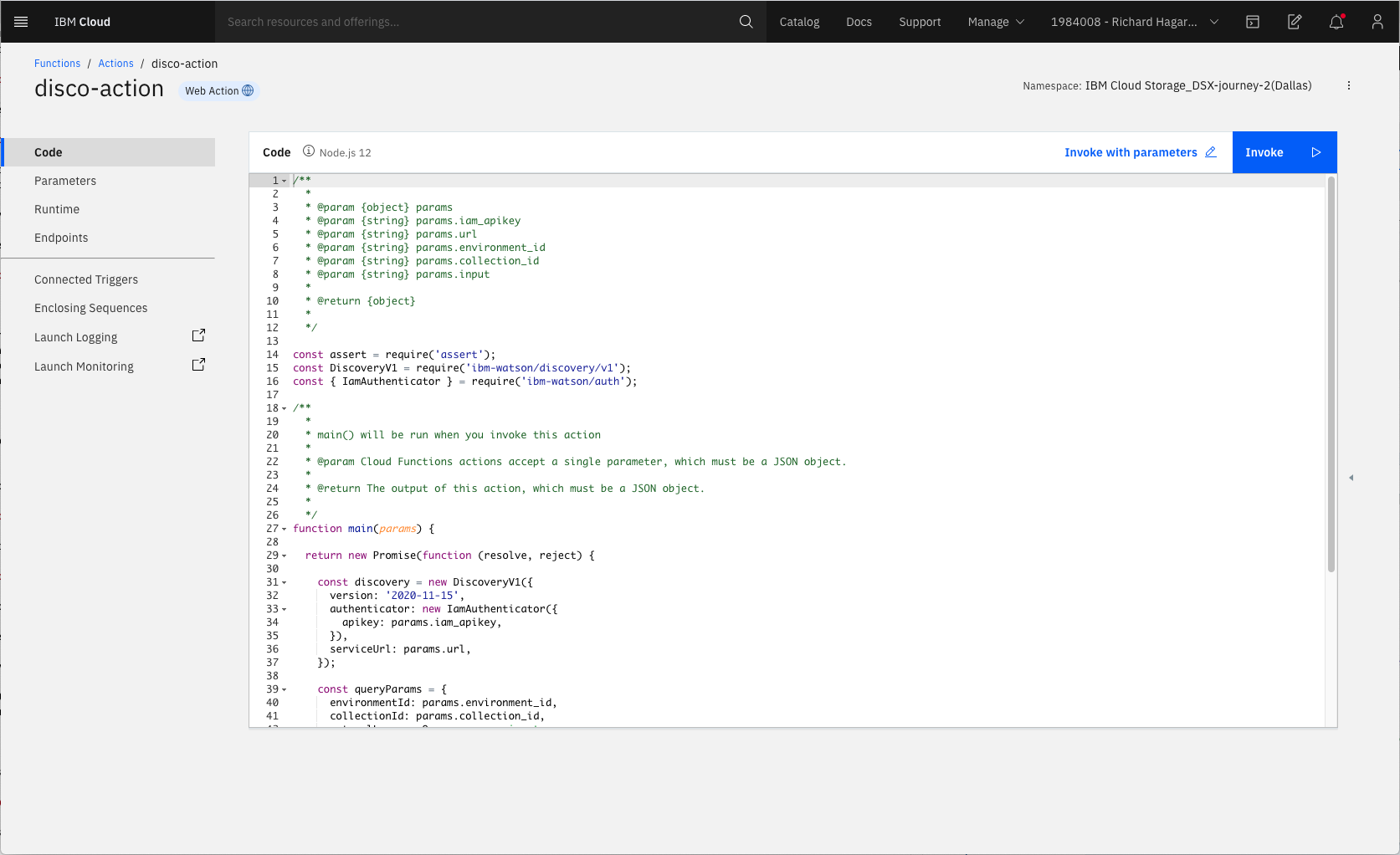Viewport: 1400px width, 855px height.
Task: Click the code editor vertical scrollbar
Action: coord(1331,375)
